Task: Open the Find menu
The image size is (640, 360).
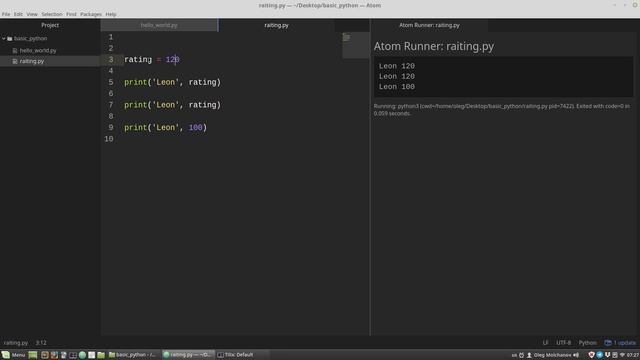Action: pyautogui.click(x=71, y=14)
